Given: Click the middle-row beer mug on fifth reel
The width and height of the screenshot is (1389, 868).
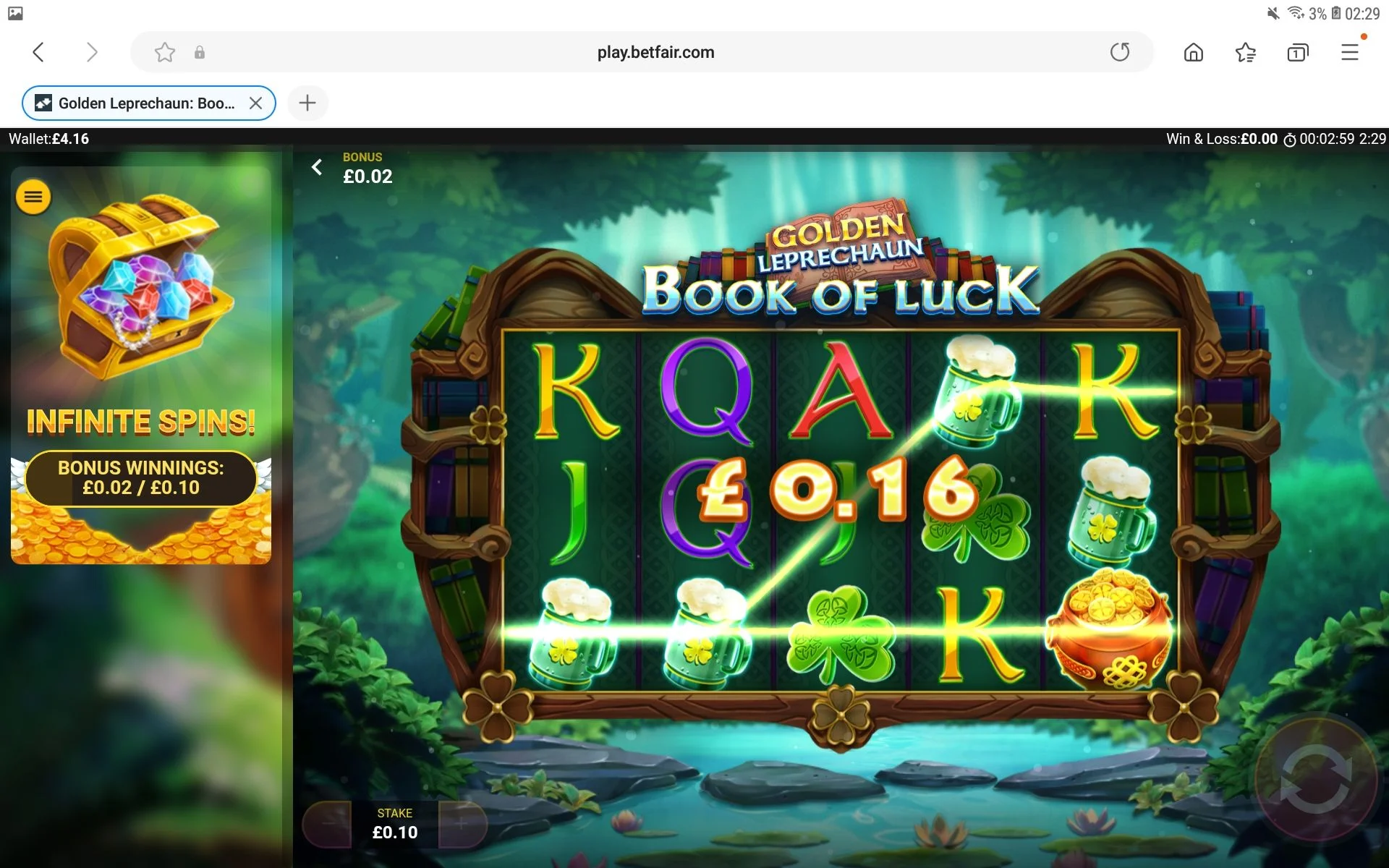Looking at the screenshot, I should click(x=1113, y=512).
